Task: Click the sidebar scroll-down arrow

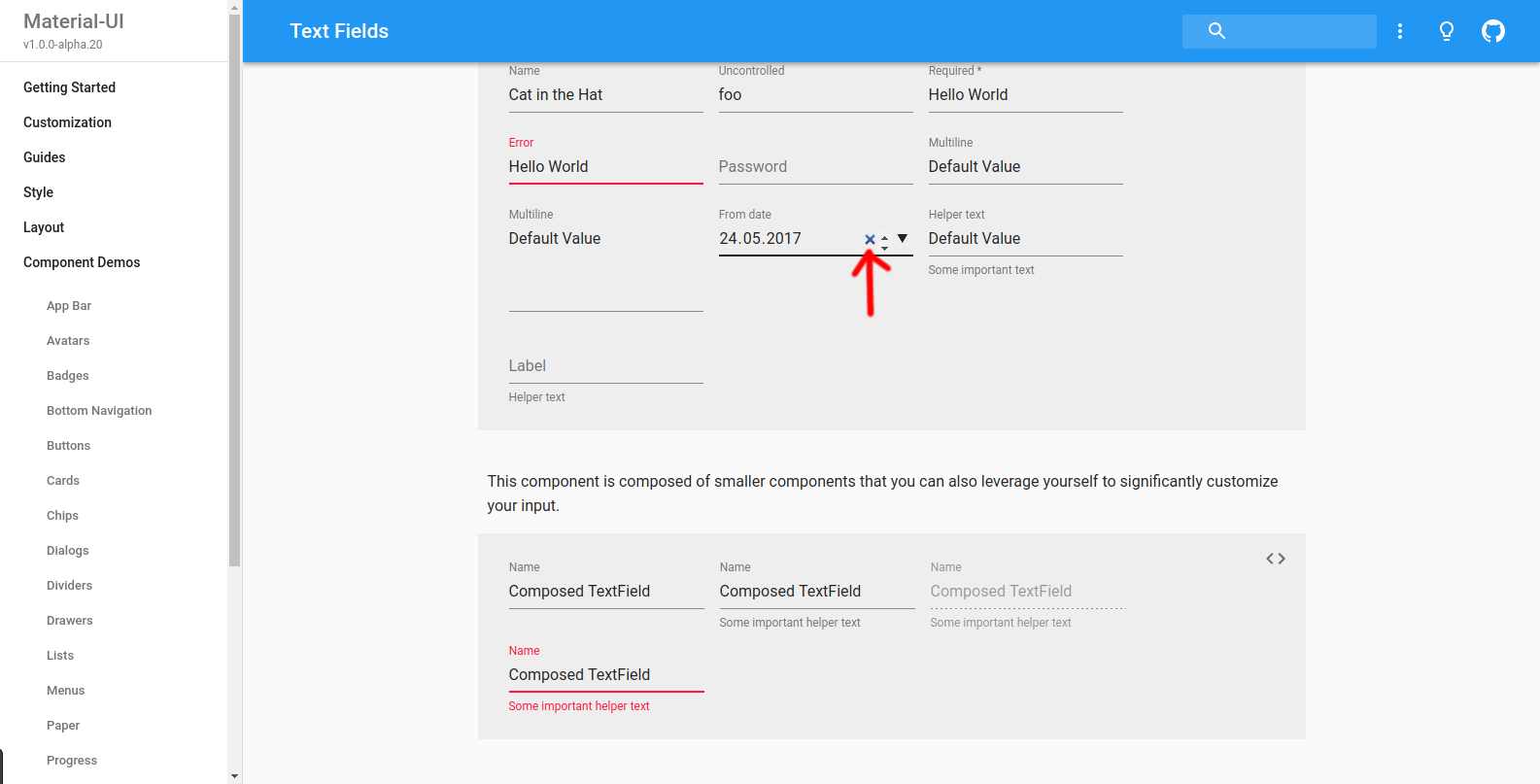Action: click(234, 776)
